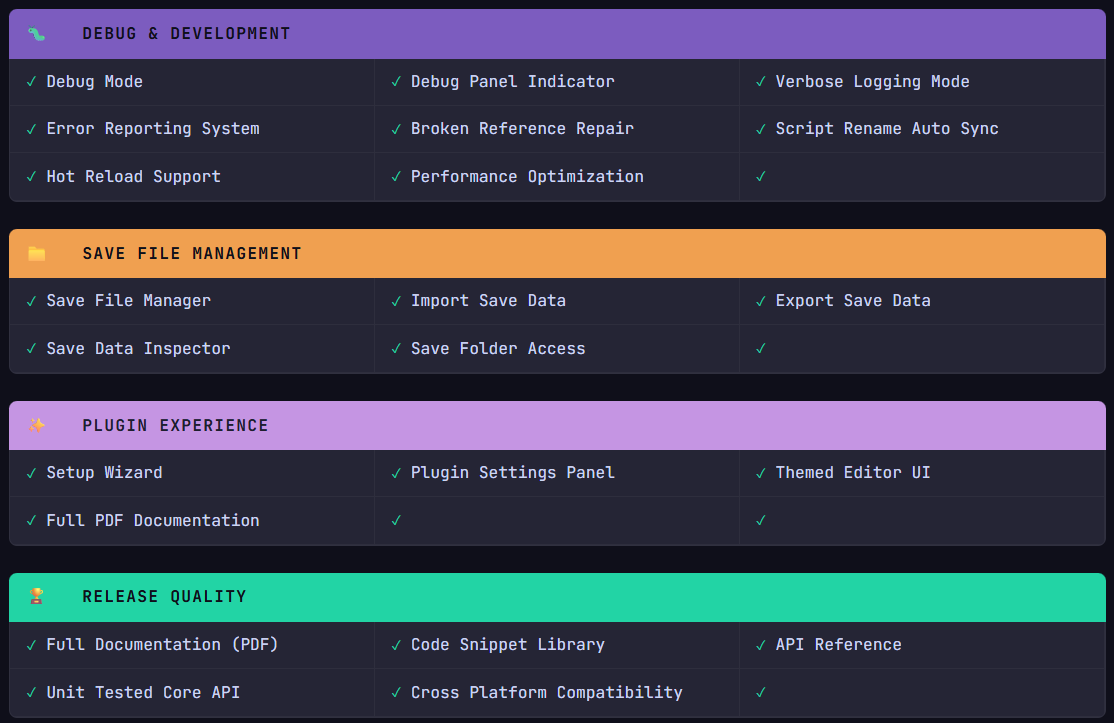Click the Cross Platform Compatibility cell

coord(546,693)
